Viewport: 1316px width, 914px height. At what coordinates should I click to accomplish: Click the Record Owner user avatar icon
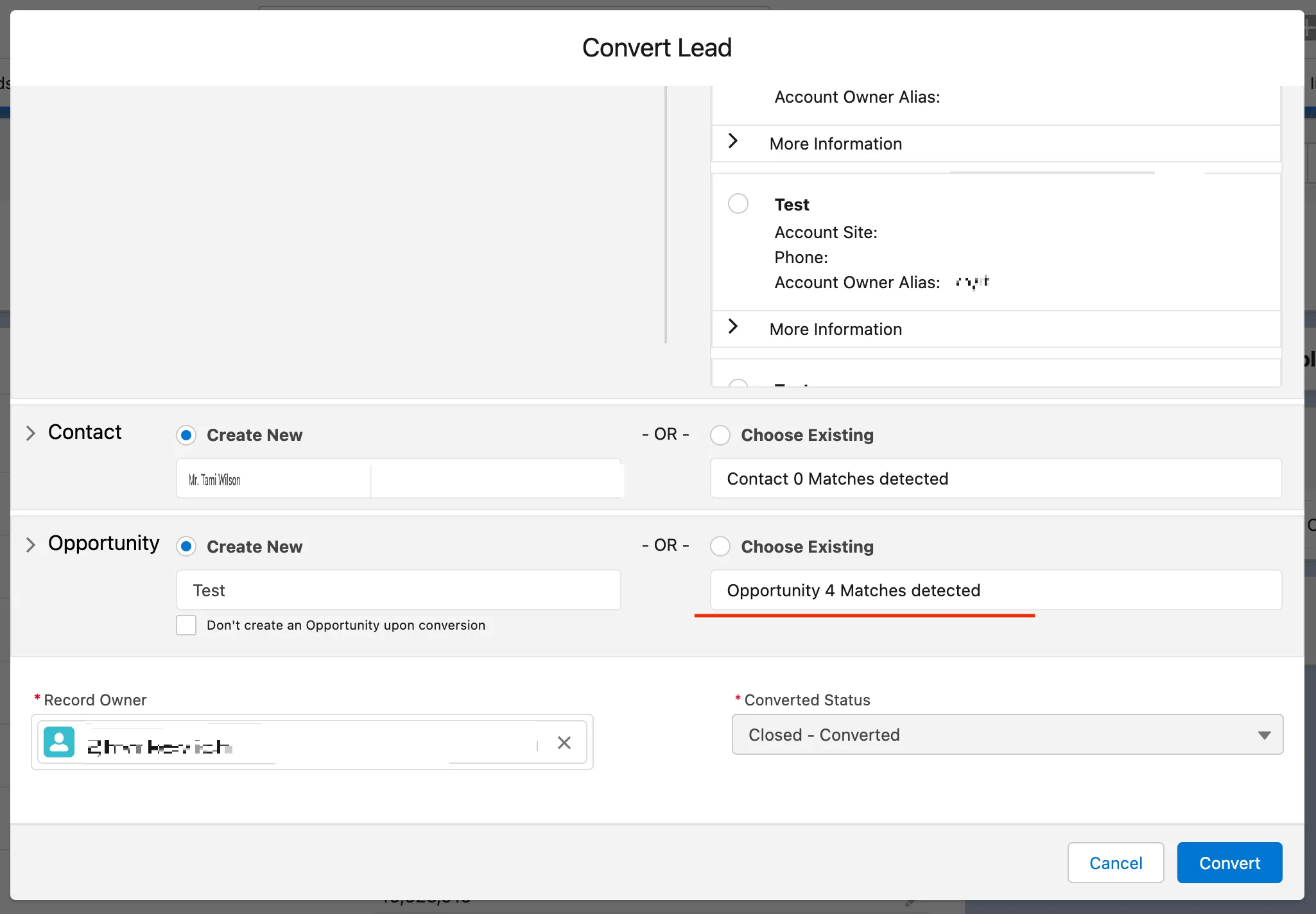click(x=59, y=743)
